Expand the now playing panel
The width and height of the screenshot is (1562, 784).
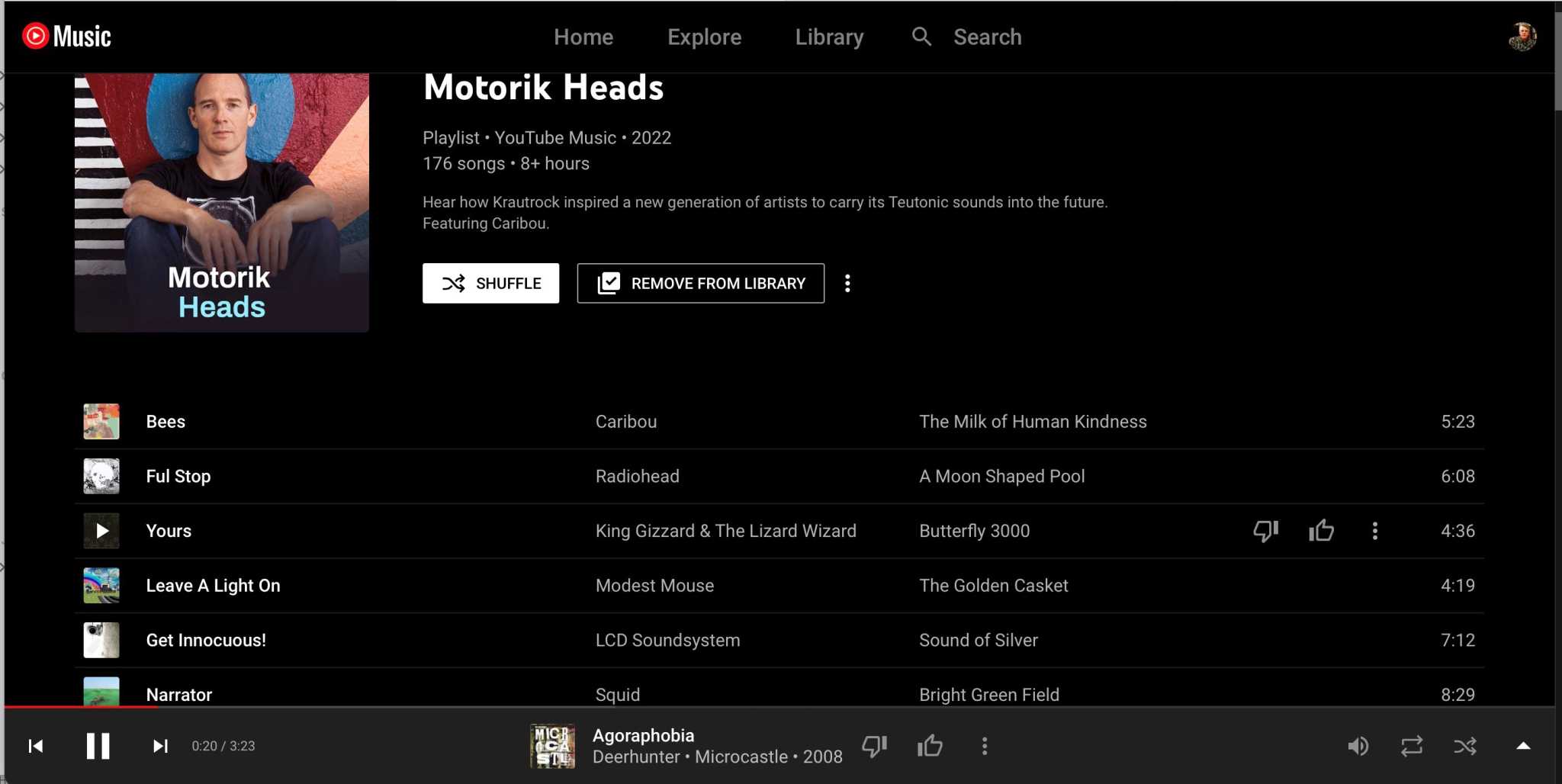(1522, 746)
